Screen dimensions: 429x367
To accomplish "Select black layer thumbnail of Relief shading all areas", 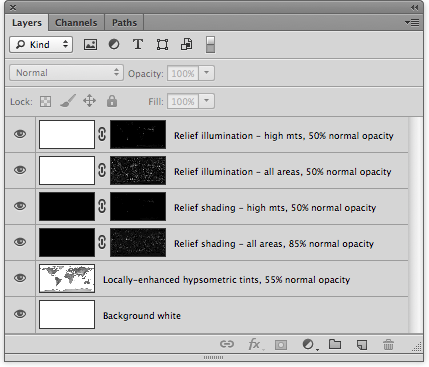I will 67,242.
